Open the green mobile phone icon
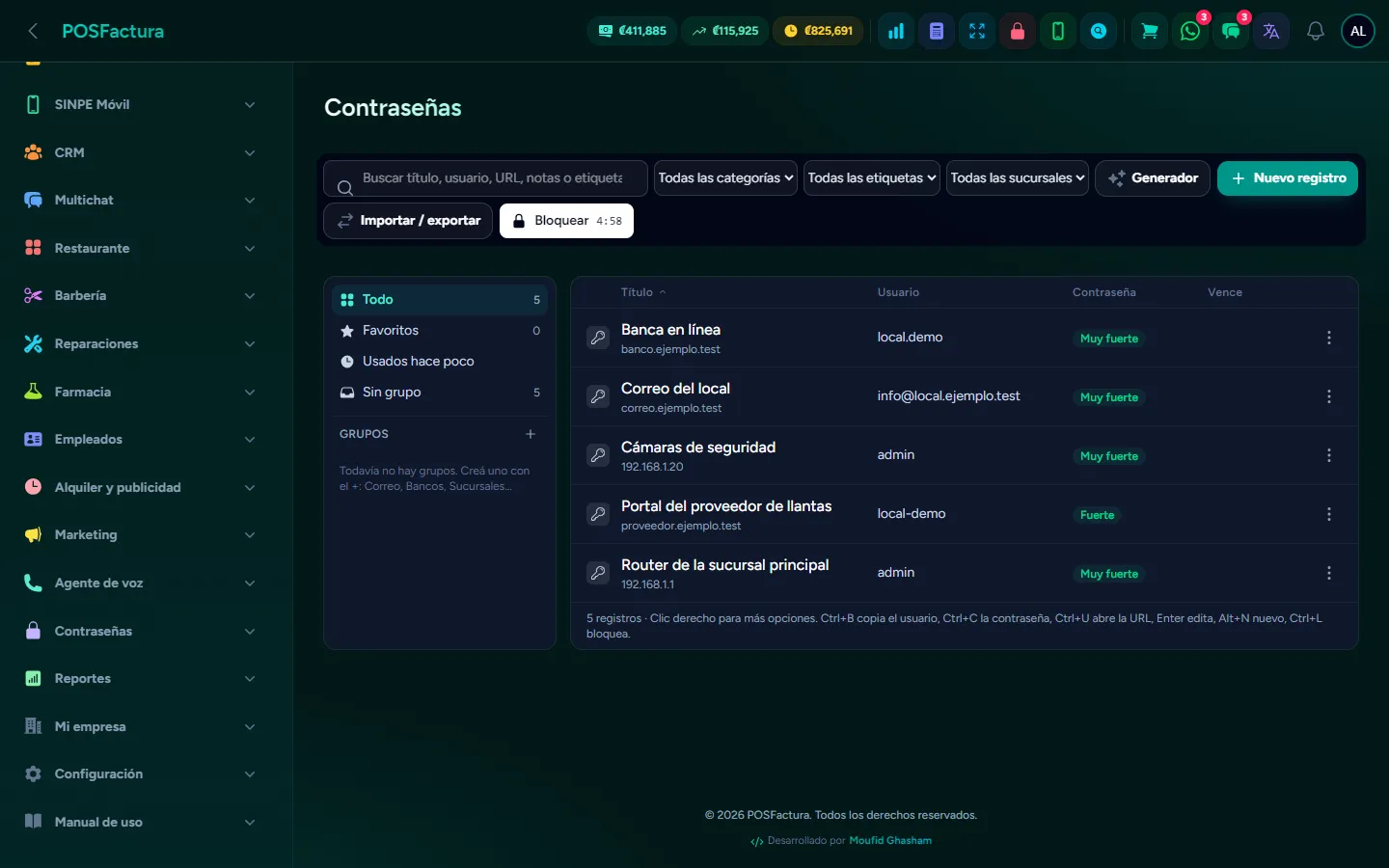The image size is (1389, 868). click(x=1058, y=31)
